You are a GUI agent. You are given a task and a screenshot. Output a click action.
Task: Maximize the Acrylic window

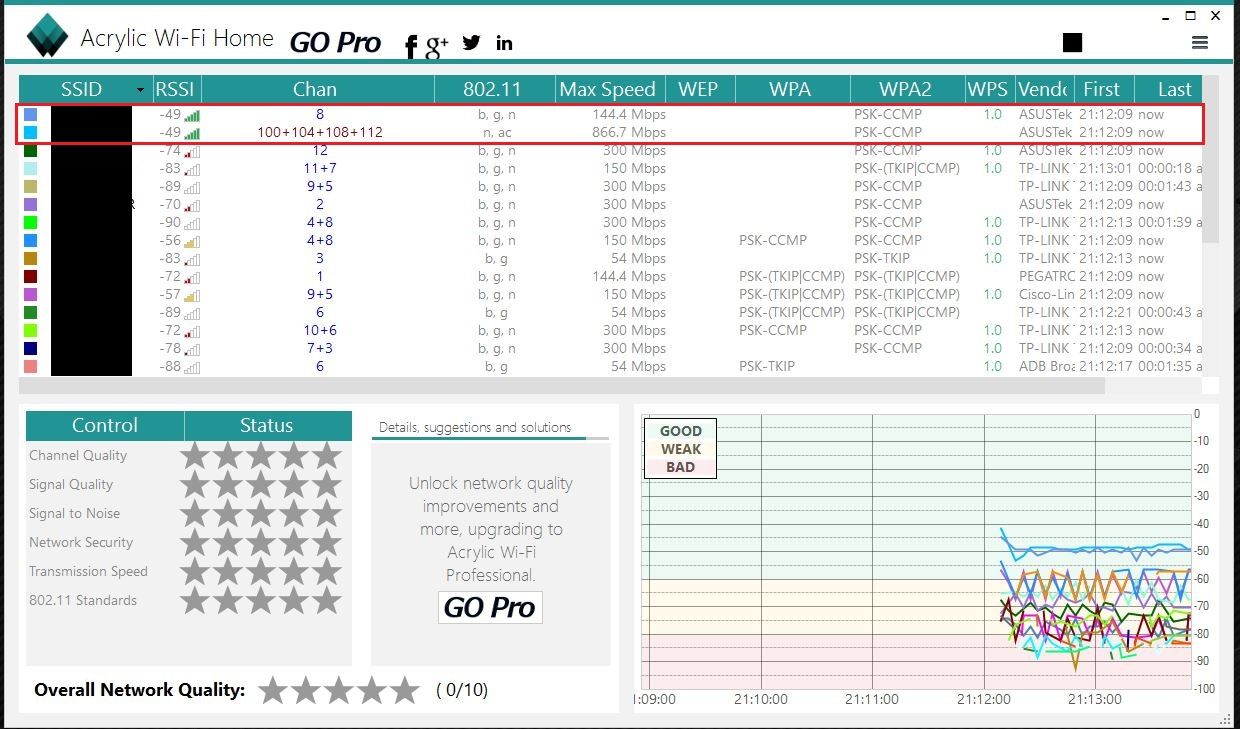tap(1191, 16)
